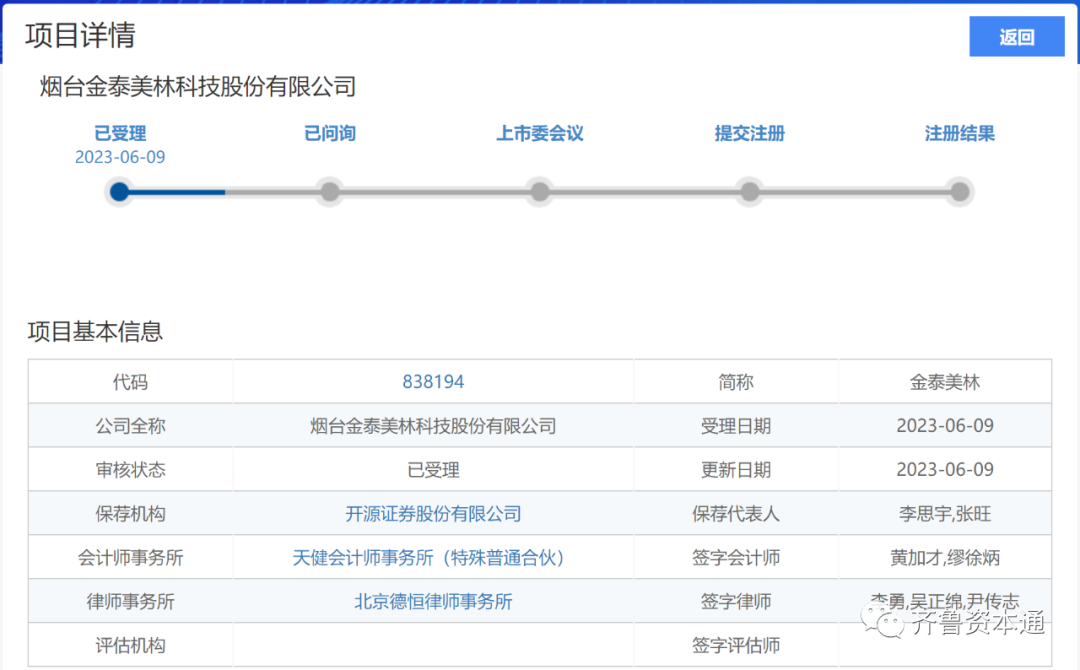
Task: Select the 上市委会议 stage dot
Action: click(540, 191)
